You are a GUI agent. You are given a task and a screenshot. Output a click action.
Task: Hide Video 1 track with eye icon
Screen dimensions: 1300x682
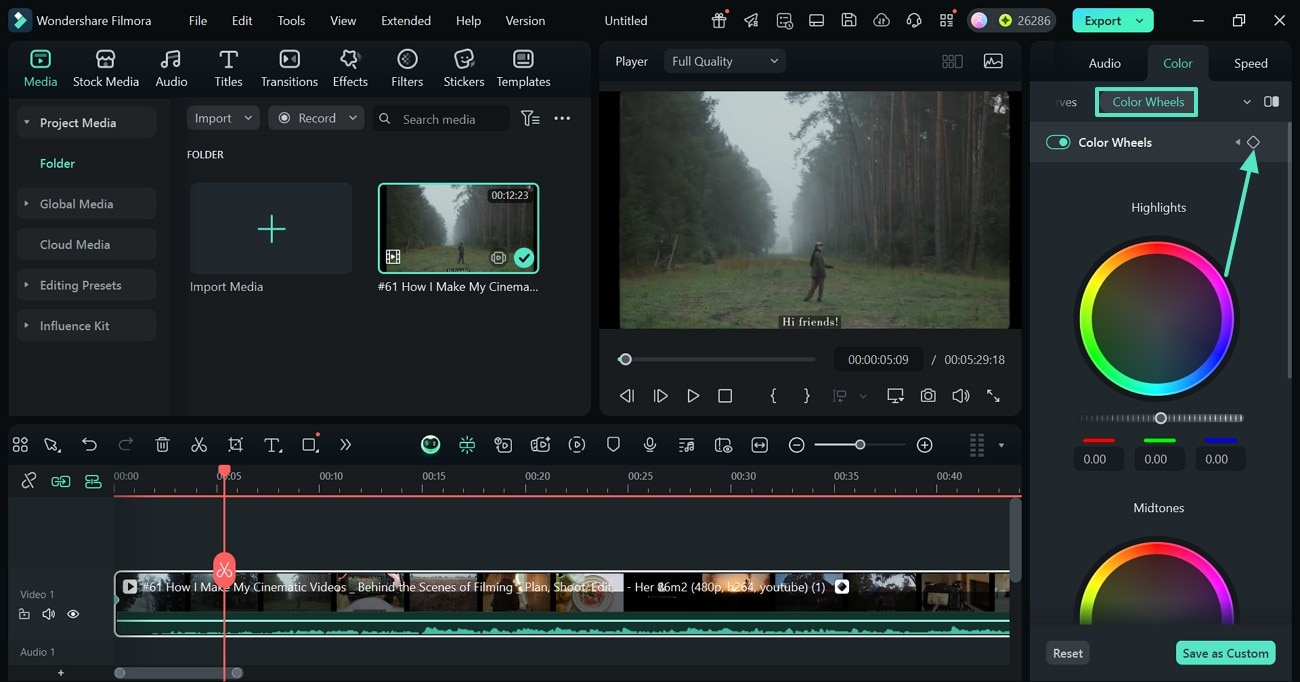click(x=73, y=614)
